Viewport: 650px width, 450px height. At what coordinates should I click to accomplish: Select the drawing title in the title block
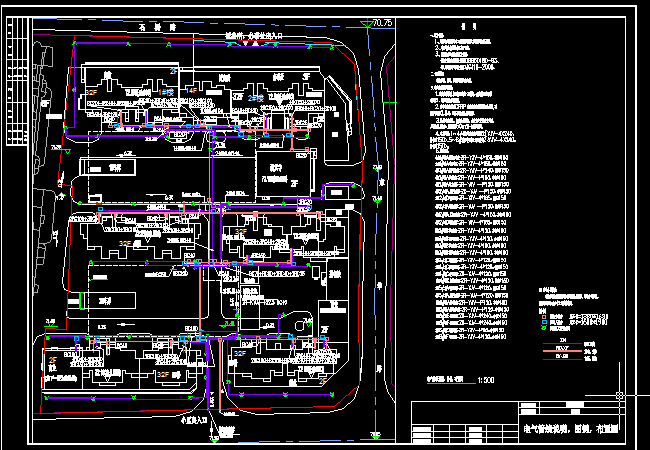tap(572, 429)
